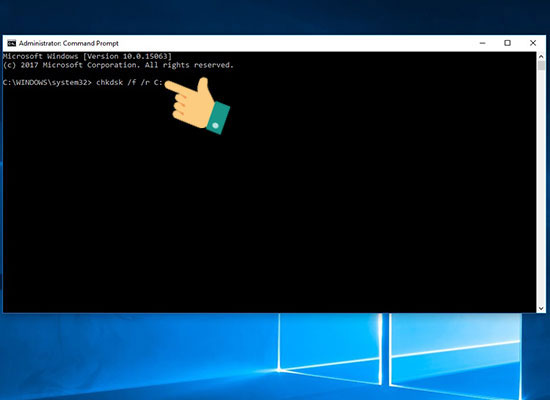Click the empty black console area
The width and height of the screenshot is (550, 400).
[x=269, y=211]
